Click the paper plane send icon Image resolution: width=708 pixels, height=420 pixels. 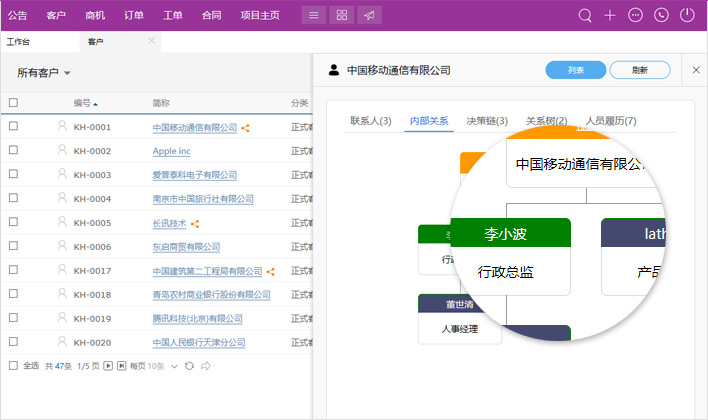point(369,15)
